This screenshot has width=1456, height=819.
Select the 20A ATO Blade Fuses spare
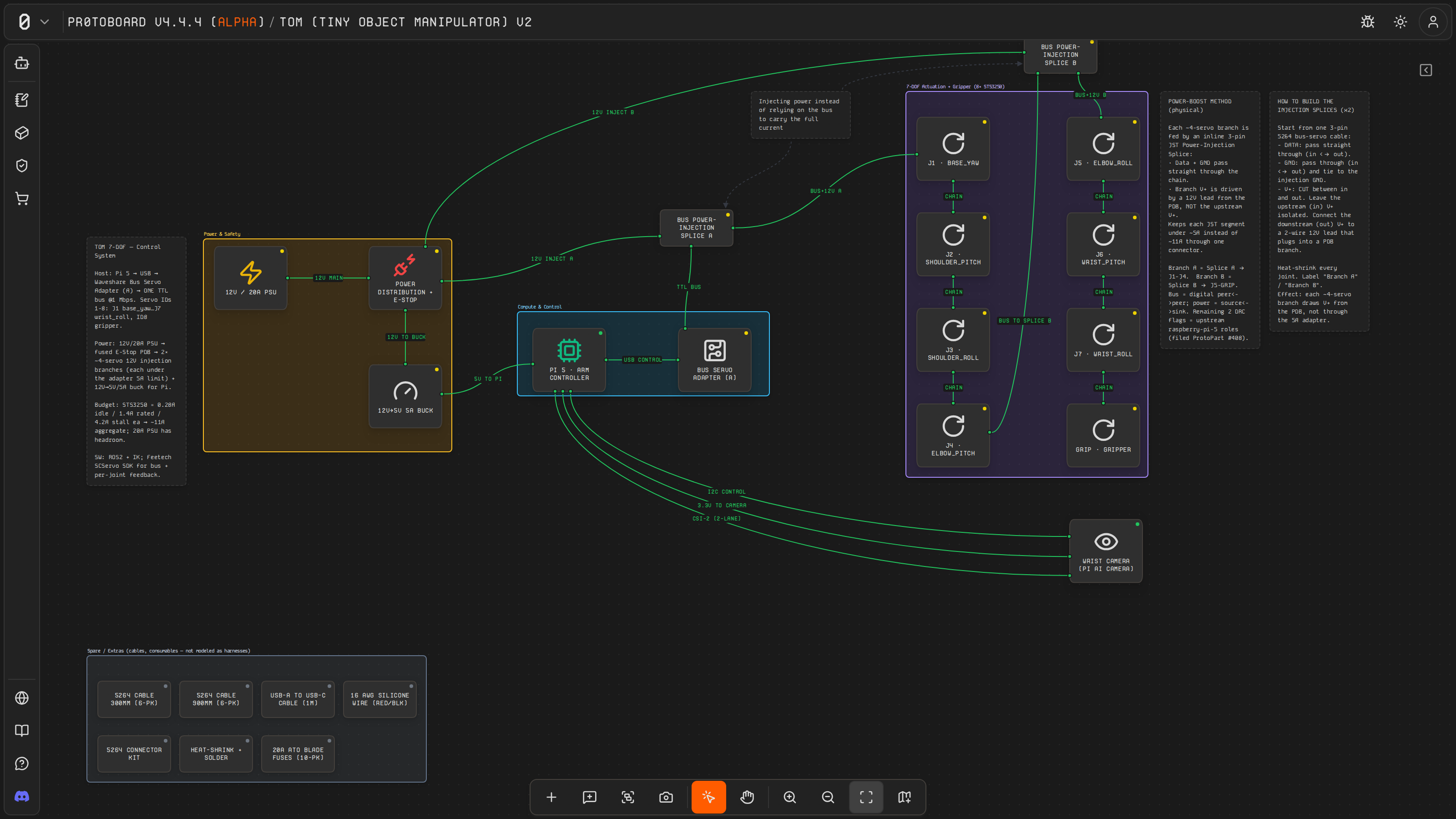pyautogui.click(x=298, y=754)
